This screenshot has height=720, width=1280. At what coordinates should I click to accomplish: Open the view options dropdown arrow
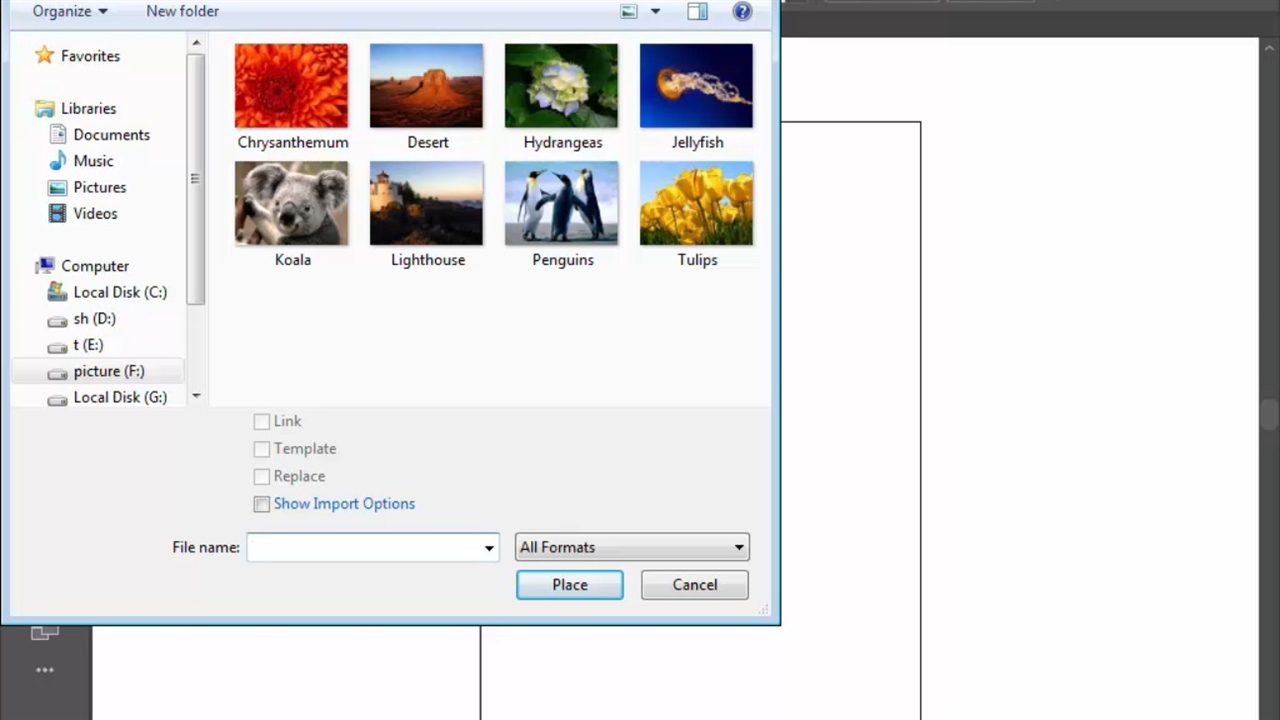[x=656, y=12]
